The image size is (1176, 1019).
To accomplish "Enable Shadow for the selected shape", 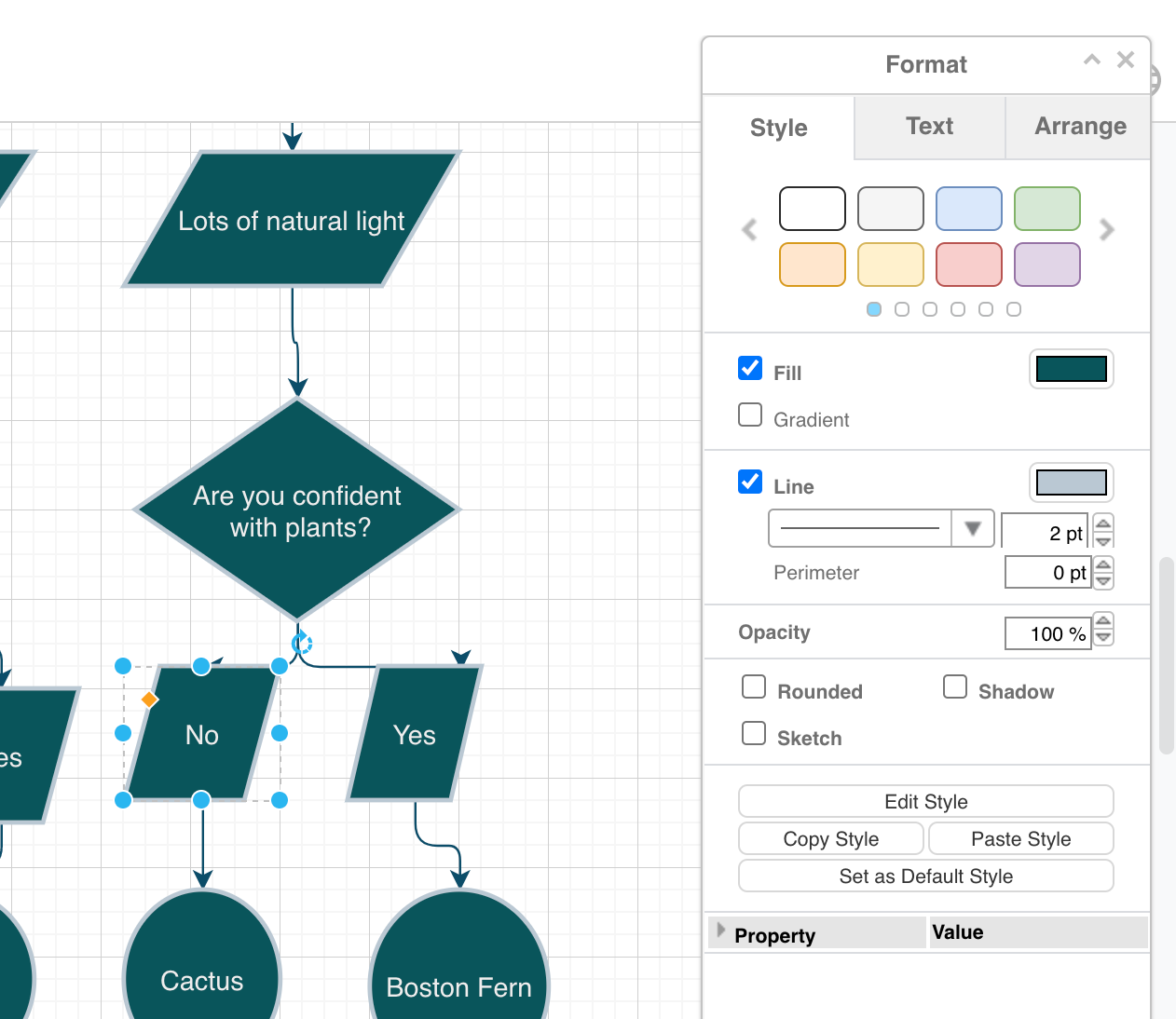I will point(955,686).
